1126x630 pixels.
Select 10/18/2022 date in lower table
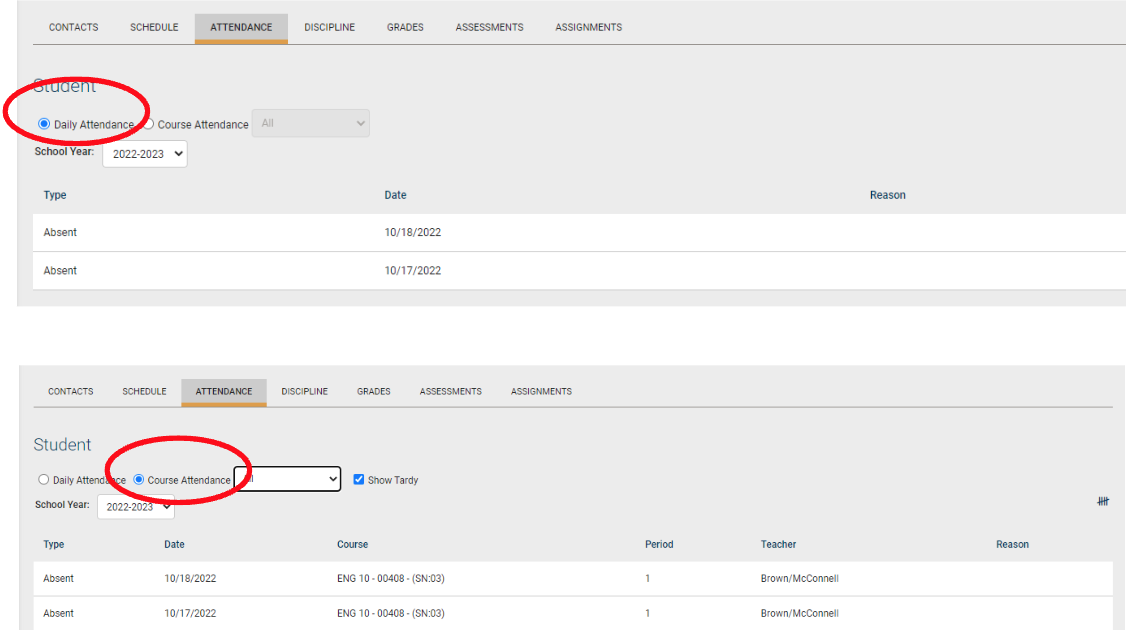pos(190,578)
